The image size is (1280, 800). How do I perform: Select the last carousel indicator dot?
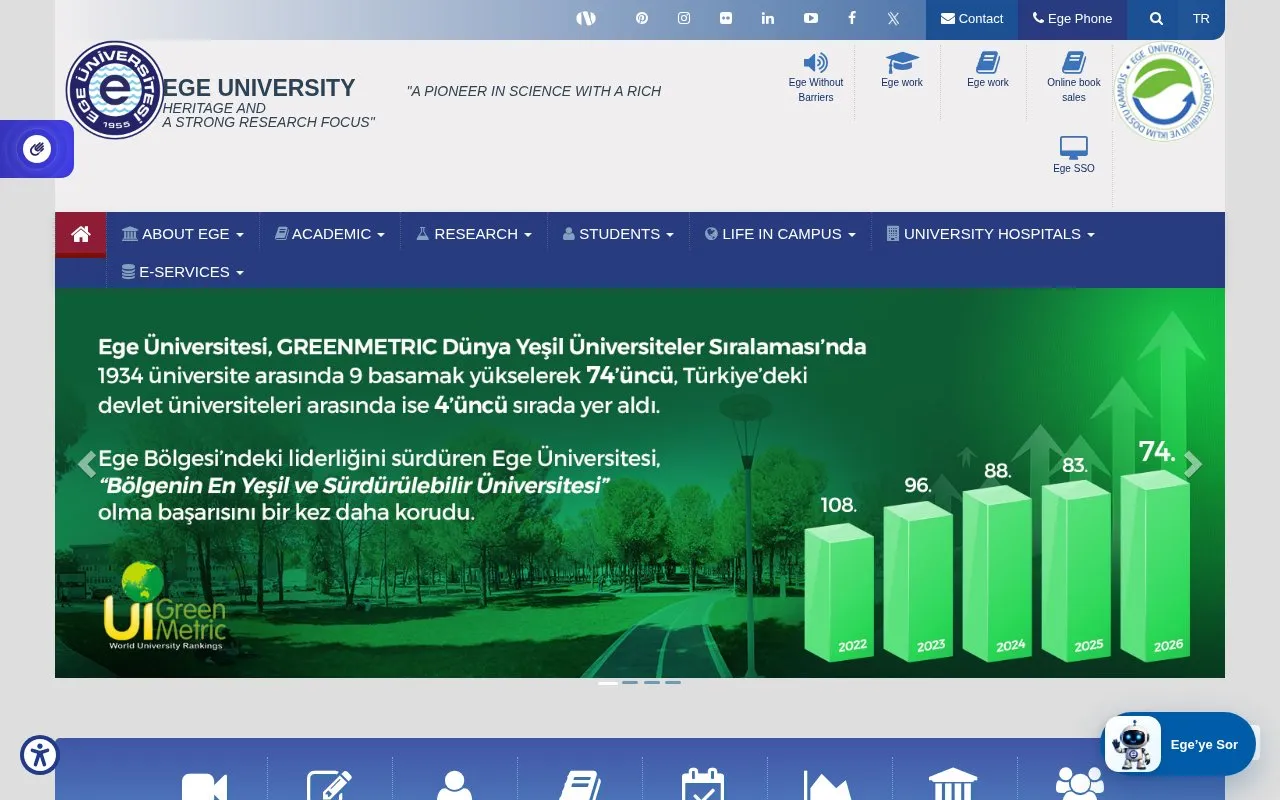pyautogui.click(x=673, y=682)
